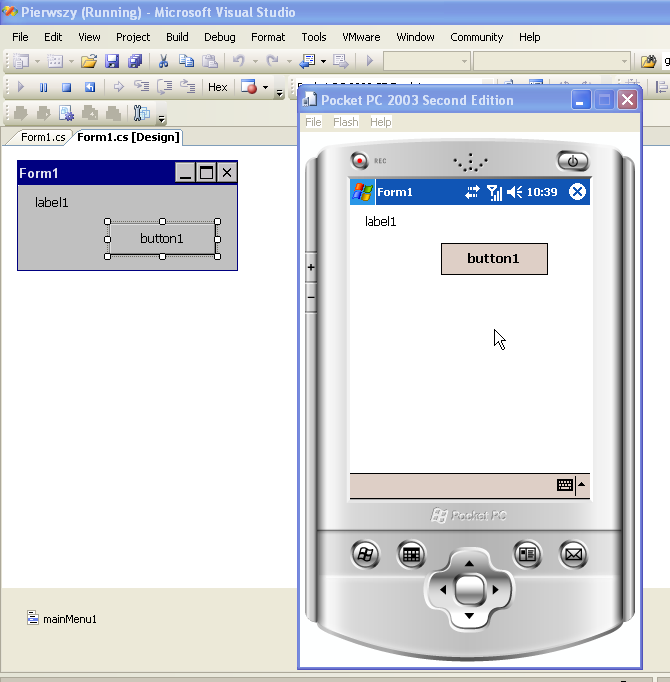Click the emulator volume up plus button
Viewport: 670px width, 682px height.
[311, 267]
